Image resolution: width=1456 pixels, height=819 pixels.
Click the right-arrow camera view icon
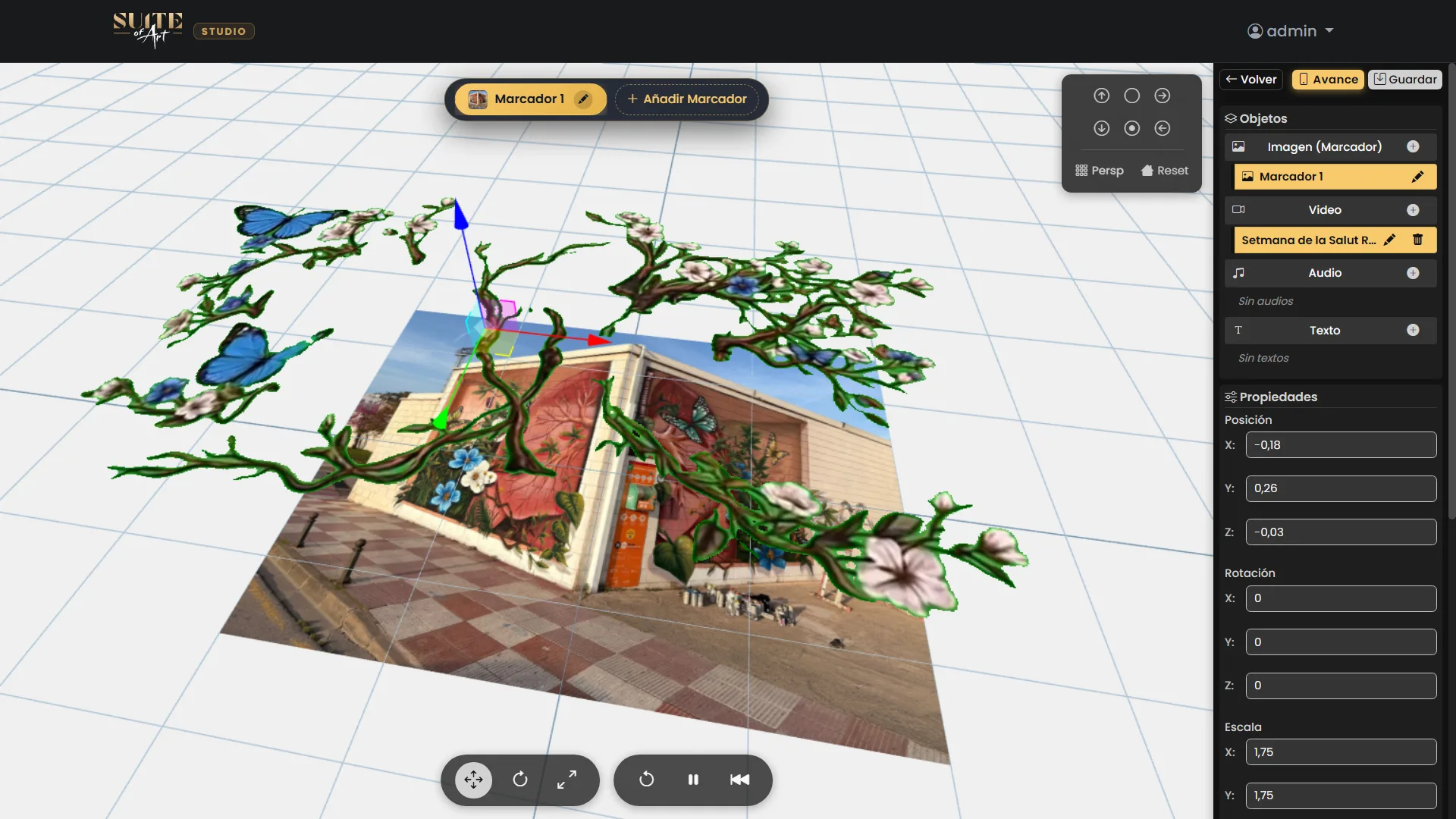click(x=1162, y=96)
